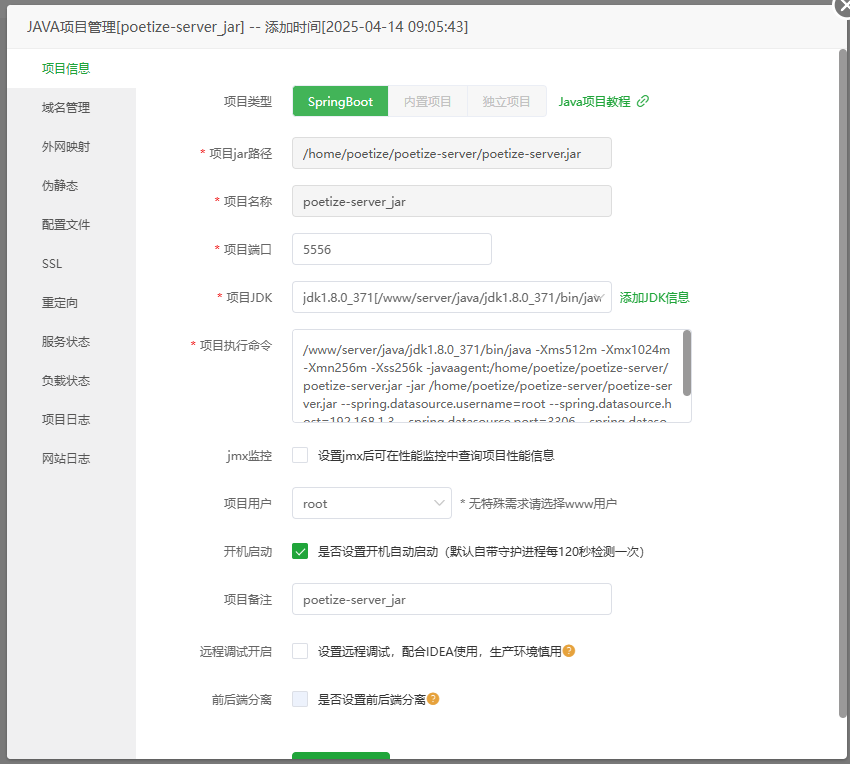Click the external link icon beside Java项目教程
This screenshot has width=850, height=764.
643,101
